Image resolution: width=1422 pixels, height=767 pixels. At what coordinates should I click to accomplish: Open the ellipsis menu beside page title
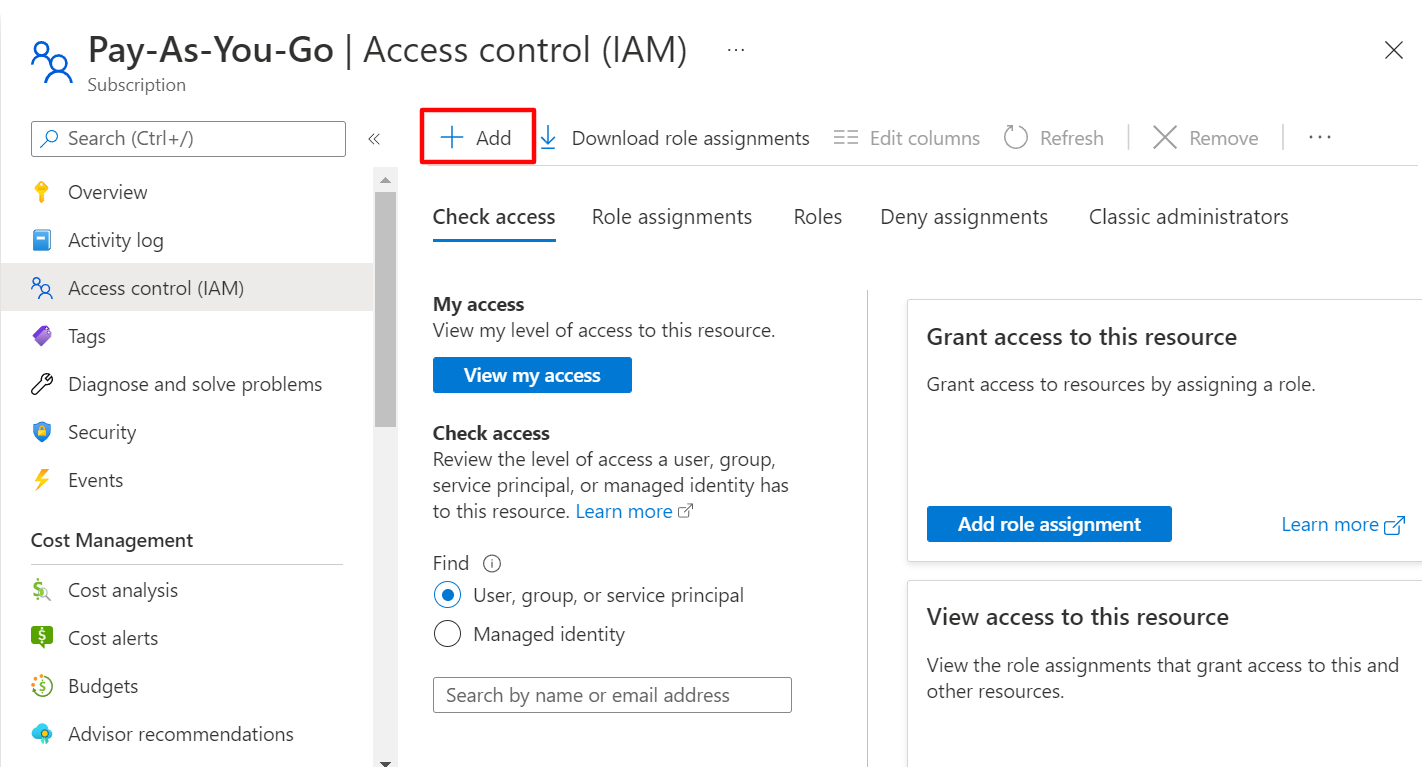pyautogui.click(x=736, y=49)
